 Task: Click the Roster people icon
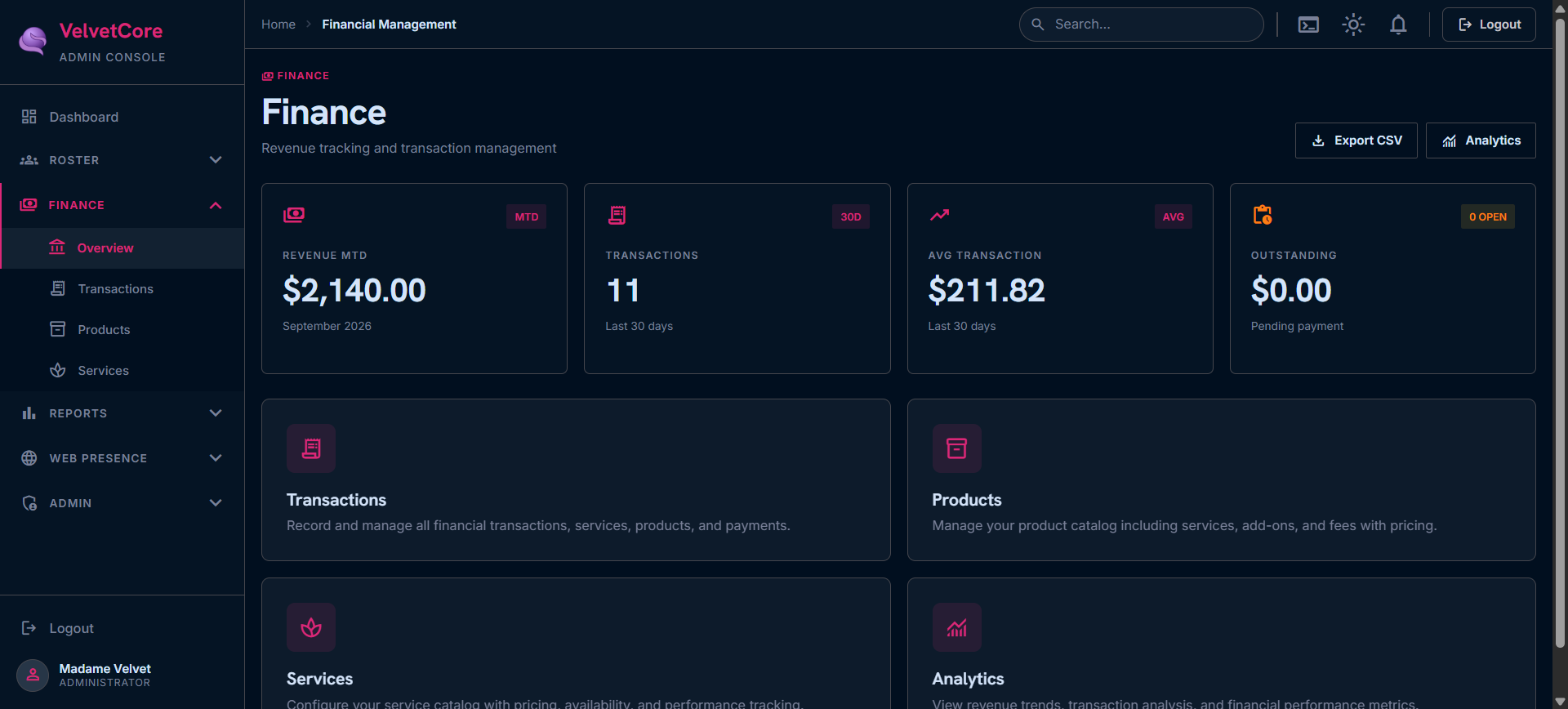[x=29, y=160]
